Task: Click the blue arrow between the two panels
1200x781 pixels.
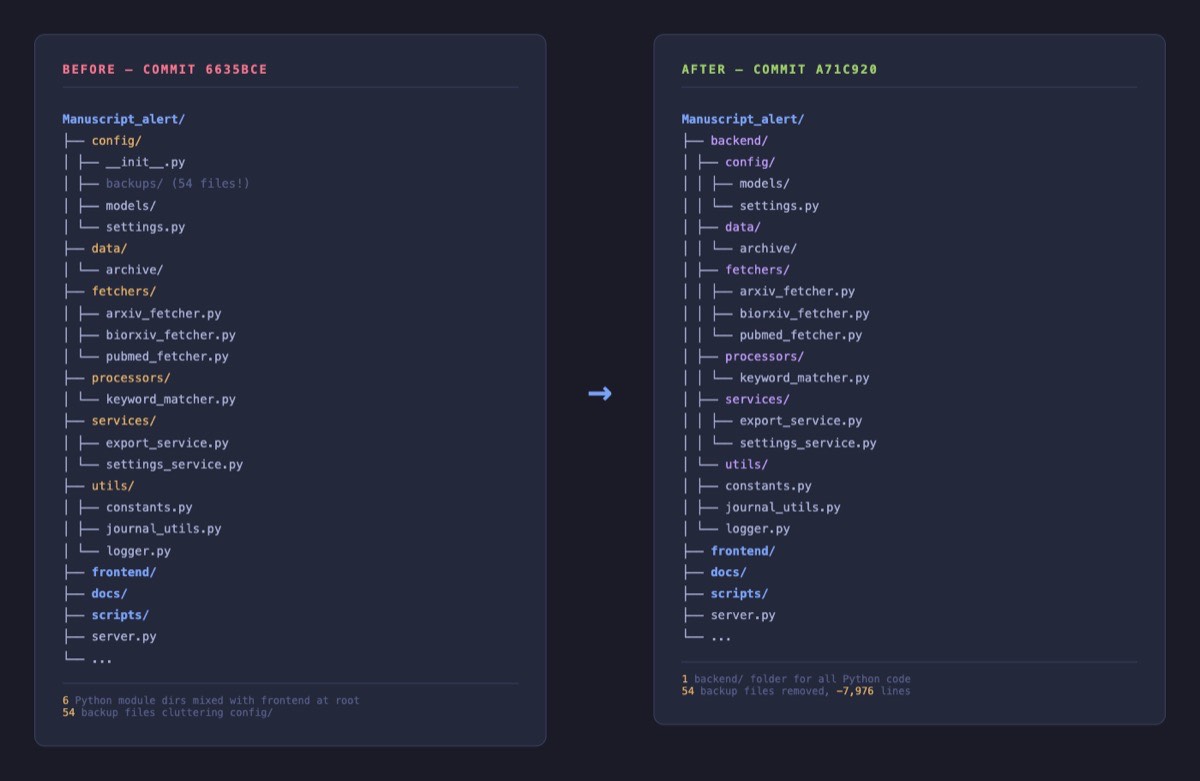Action: pos(599,393)
